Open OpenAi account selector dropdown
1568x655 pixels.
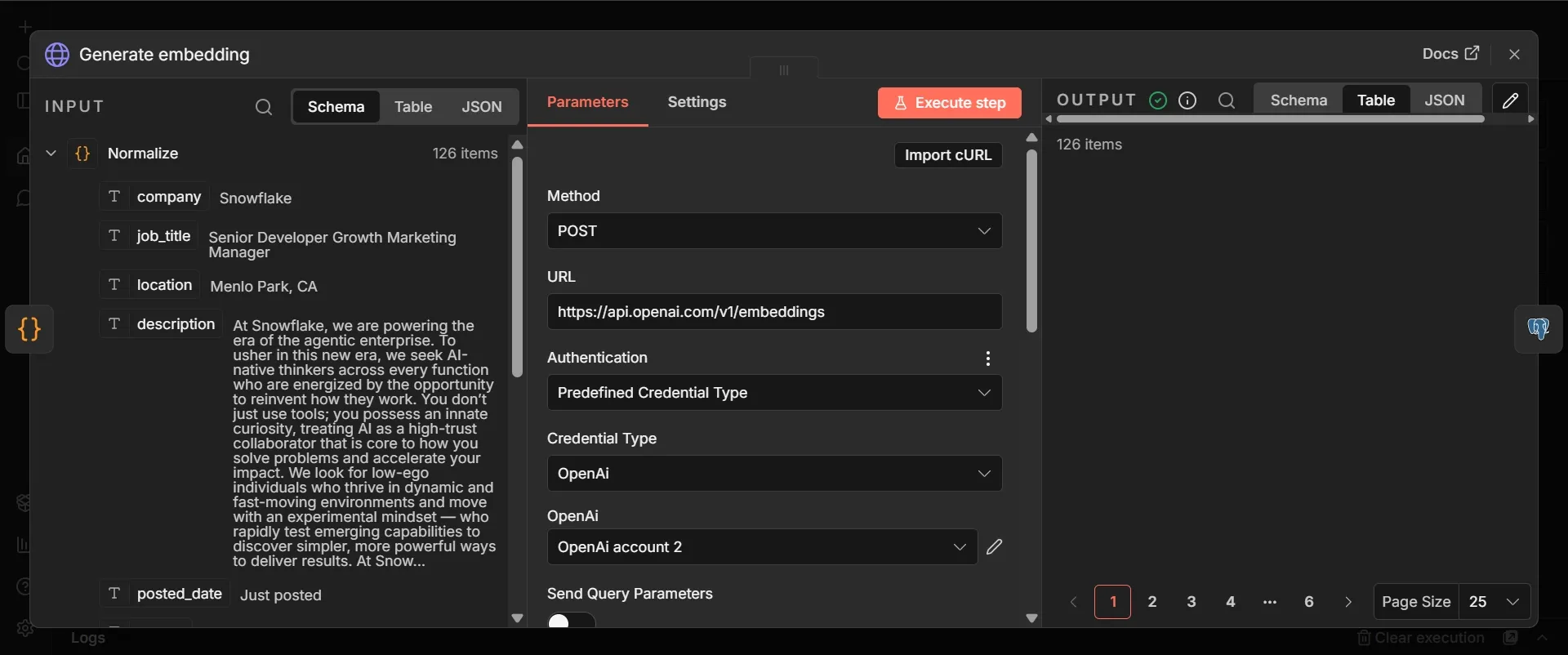click(x=762, y=547)
